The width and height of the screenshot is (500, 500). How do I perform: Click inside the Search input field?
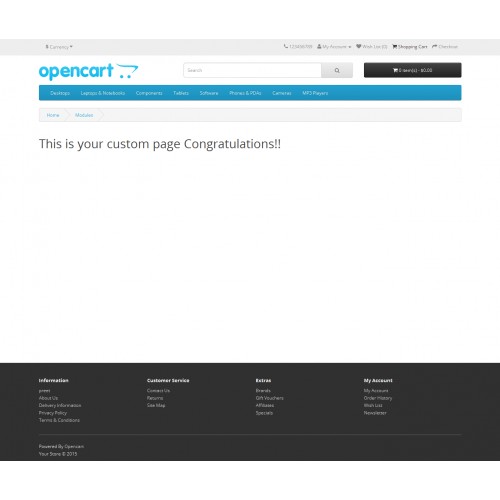[252, 70]
